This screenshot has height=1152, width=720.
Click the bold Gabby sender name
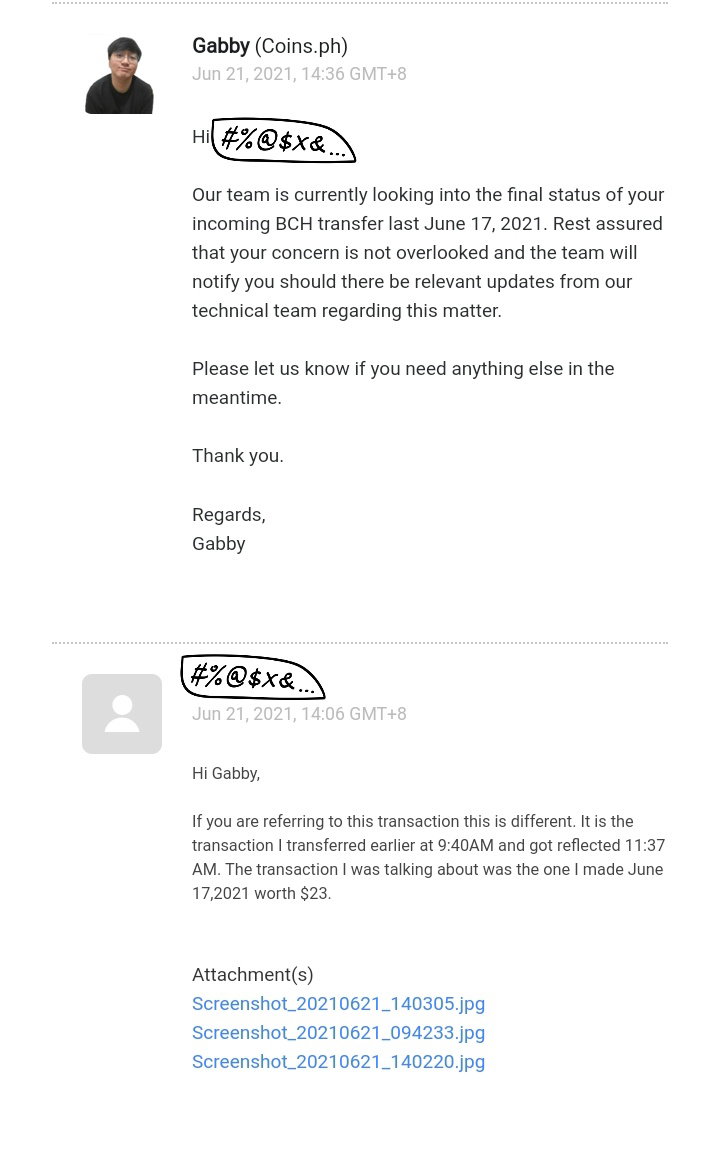tap(220, 46)
